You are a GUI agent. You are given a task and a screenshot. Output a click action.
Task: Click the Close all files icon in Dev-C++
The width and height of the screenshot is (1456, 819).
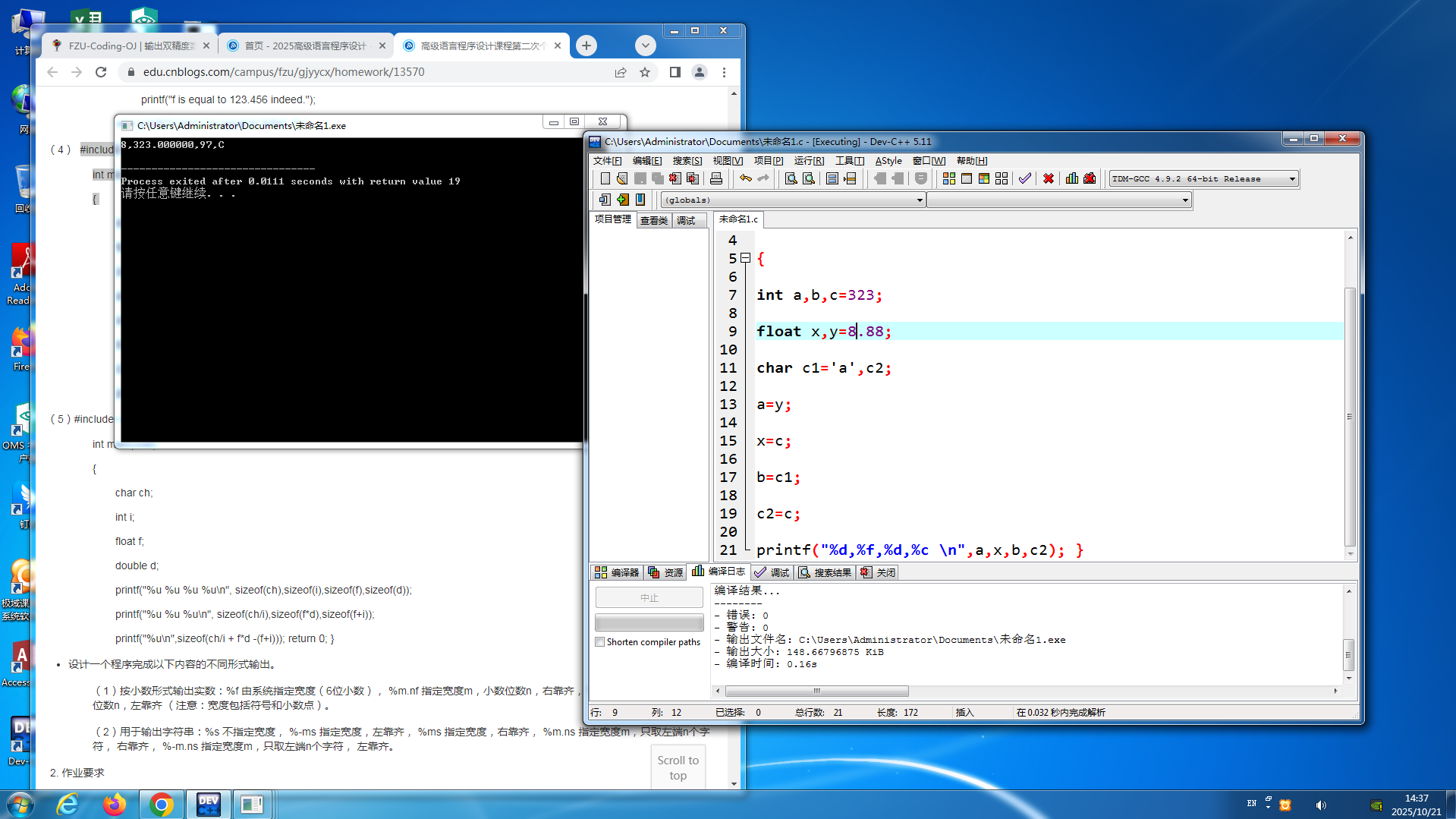click(693, 178)
